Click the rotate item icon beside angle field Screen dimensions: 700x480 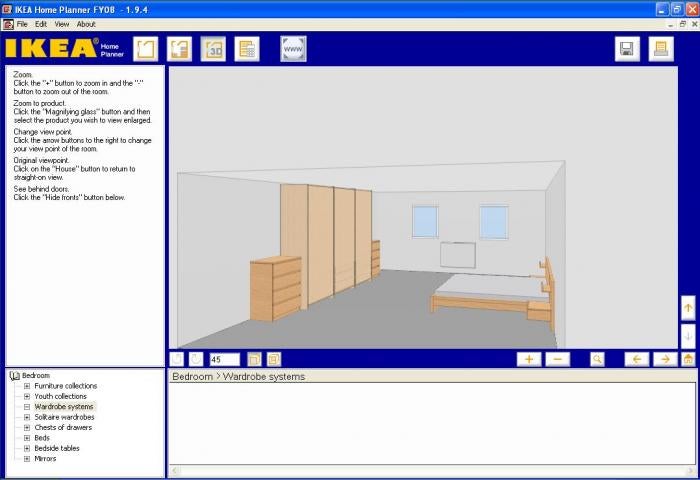point(196,359)
